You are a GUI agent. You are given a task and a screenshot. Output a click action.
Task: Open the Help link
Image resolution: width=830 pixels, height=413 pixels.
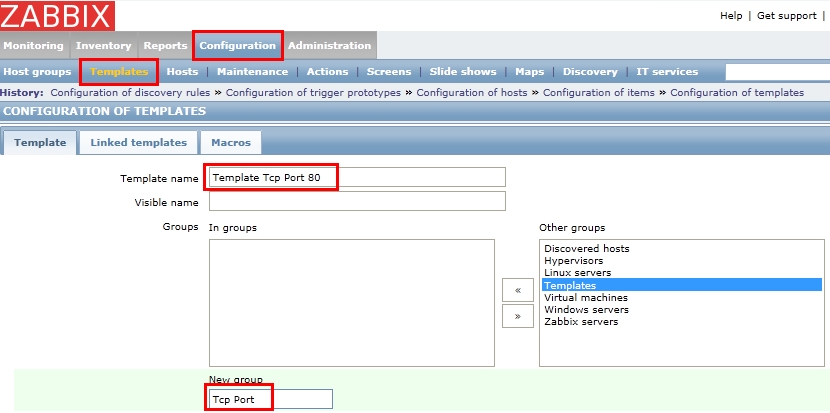(x=731, y=16)
